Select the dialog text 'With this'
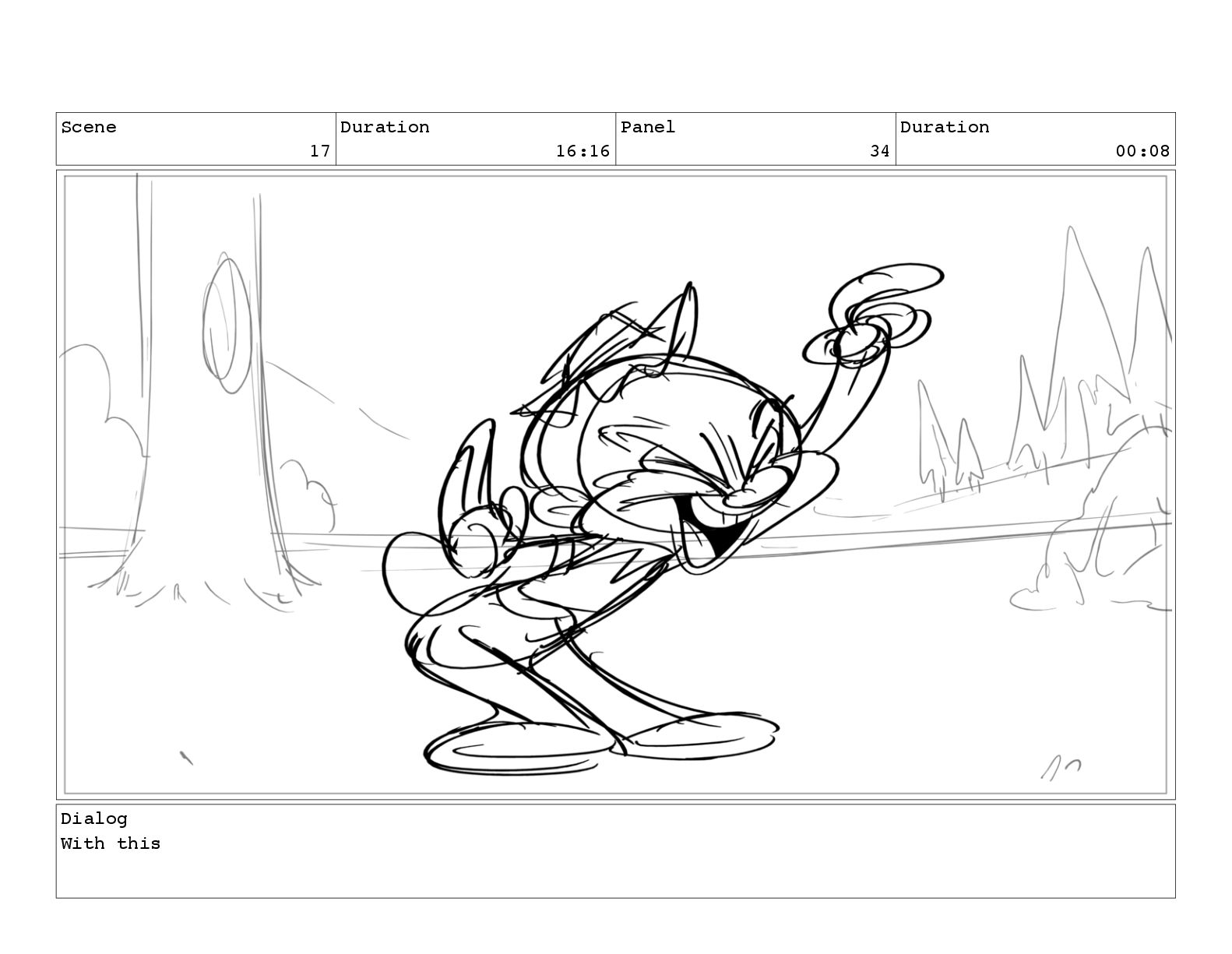This screenshot has width=1232, height=954. [111, 843]
